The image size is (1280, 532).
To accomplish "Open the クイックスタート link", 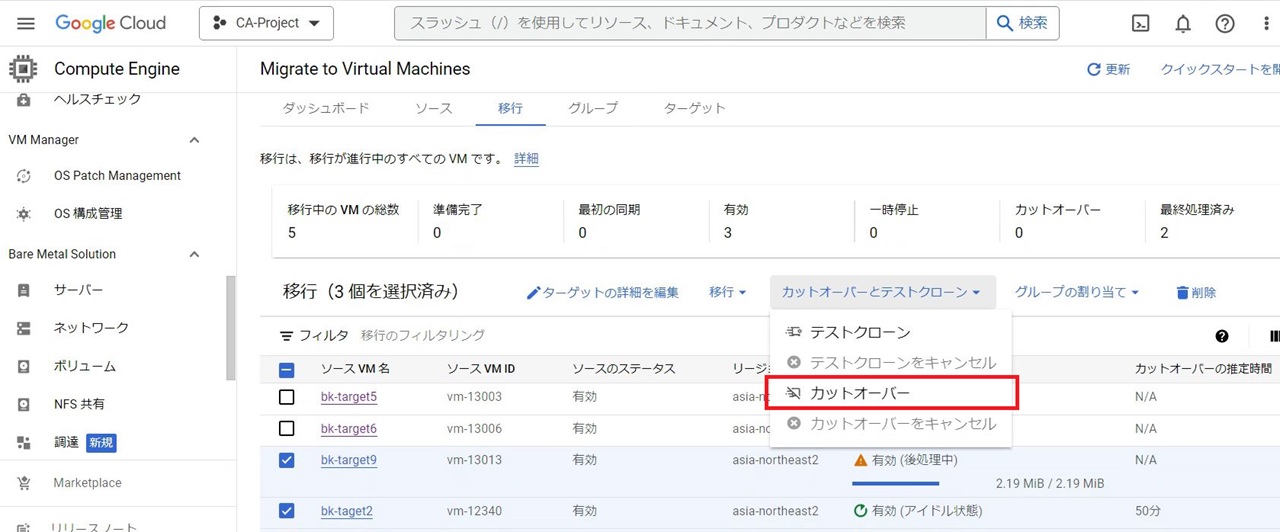I will [x=1220, y=69].
